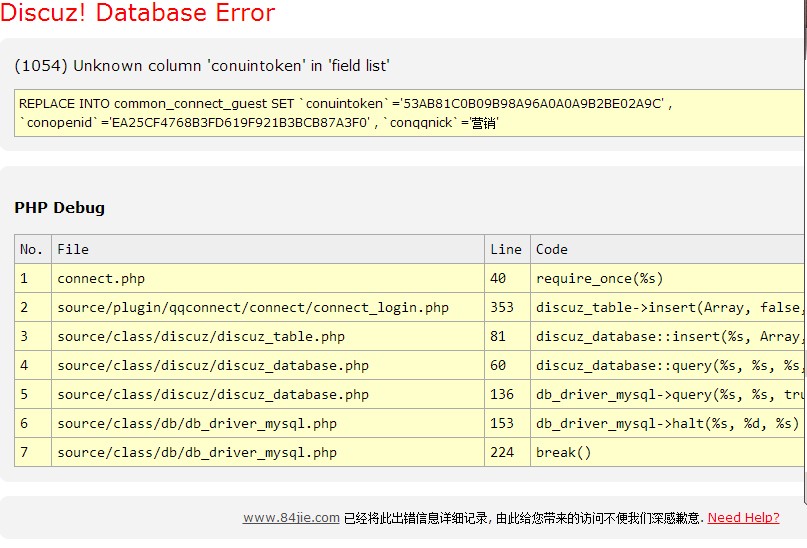807x548 pixels.
Task: Select the db_driver_mysql.php cell in row 7
Action: click(268, 452)
